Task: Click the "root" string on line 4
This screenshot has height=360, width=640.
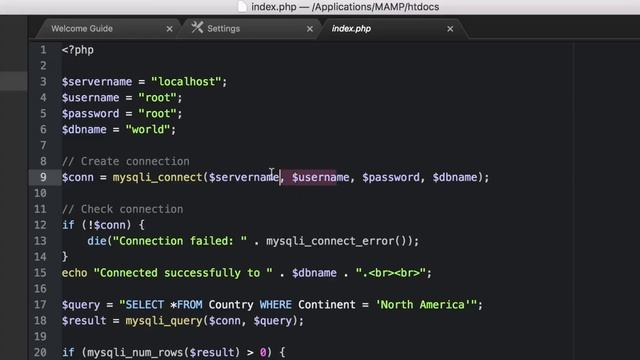Action: [157, 98]
